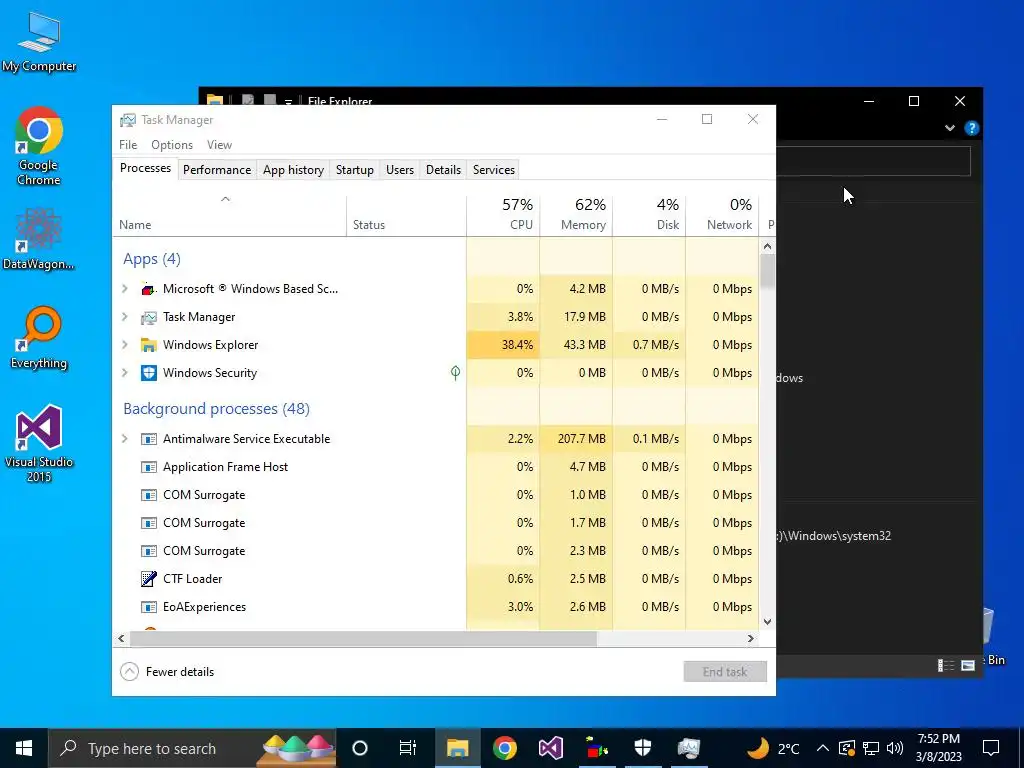Expand the Microsoft Windows Based Script process
1024x768 pixels.
click(x=125, y=289)
